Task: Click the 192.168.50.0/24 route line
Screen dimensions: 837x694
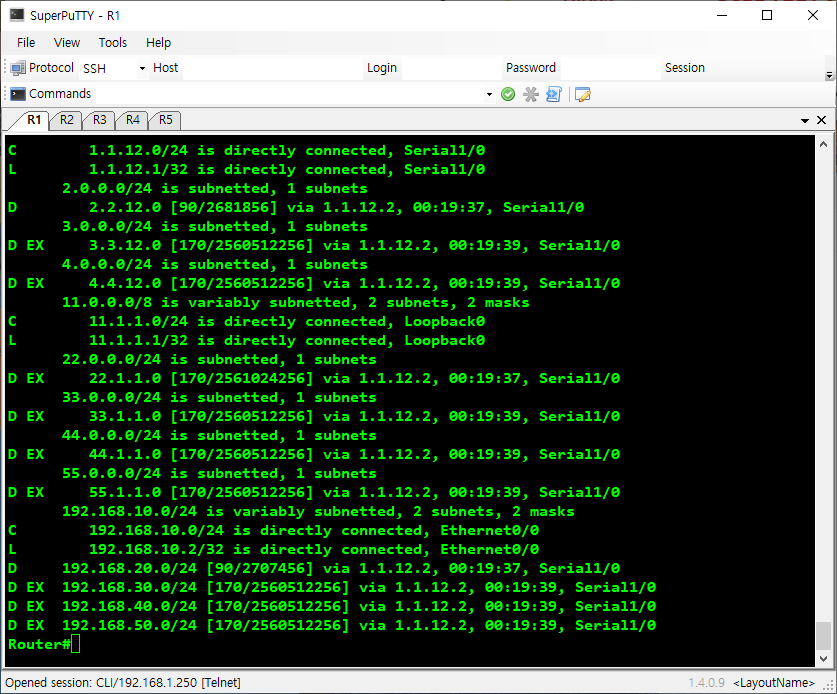Action: (332, 625)
